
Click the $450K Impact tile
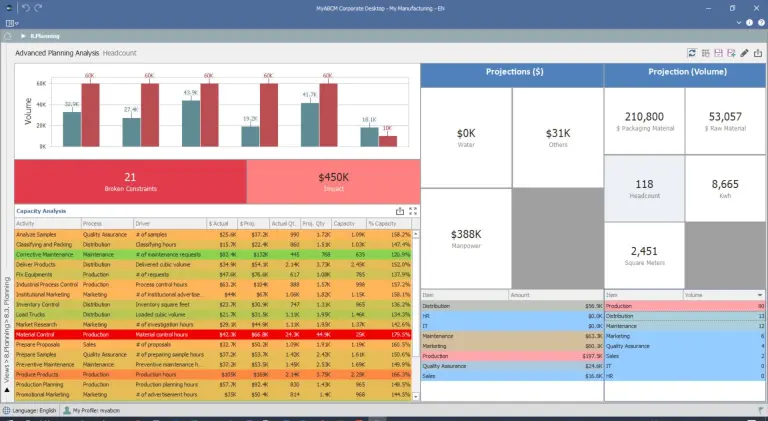pos(333,182)
